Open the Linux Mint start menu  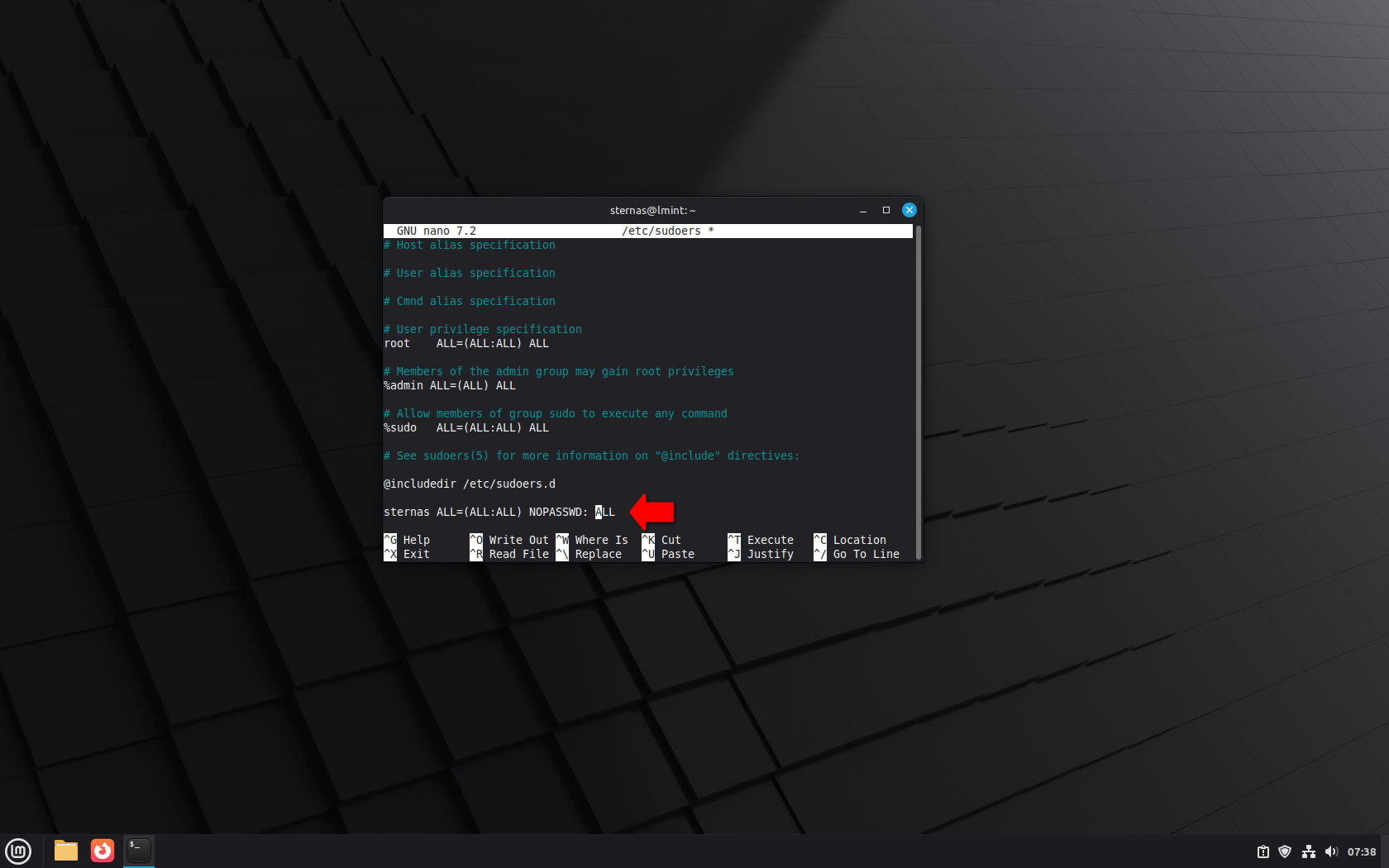point(18,851)
